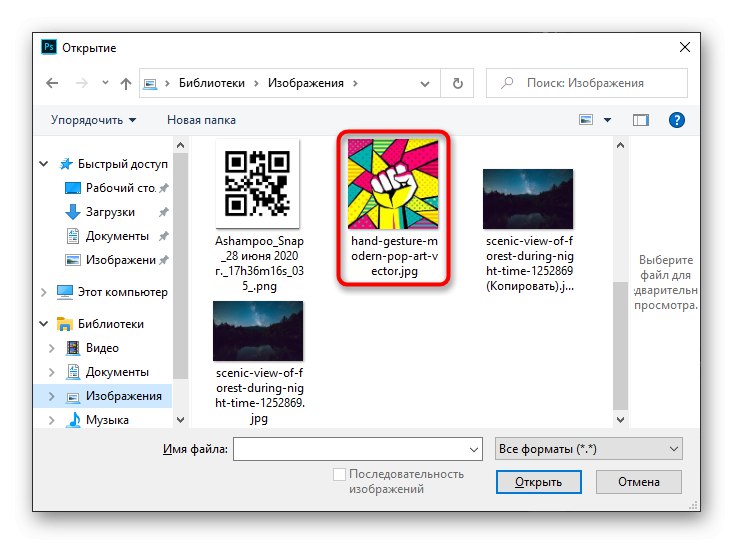Select scenic-view-of-forest-during-night-time-1252869.jpg thumbnail
This screenshot has height=544, width=733.
[258, 331]
